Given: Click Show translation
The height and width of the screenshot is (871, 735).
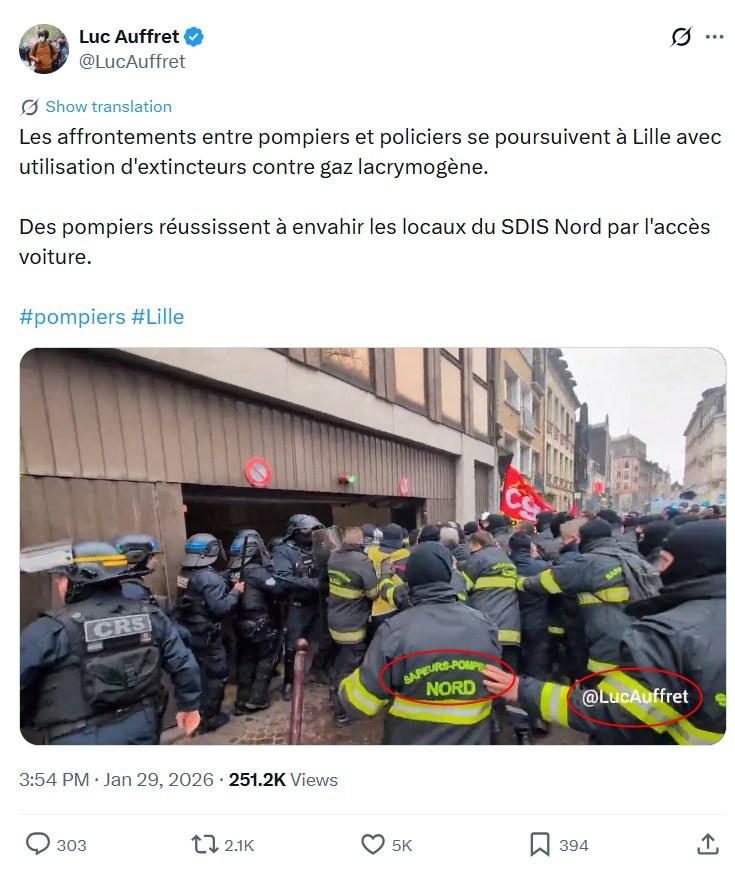Looking at the screenshot, I should pos(108,107).
